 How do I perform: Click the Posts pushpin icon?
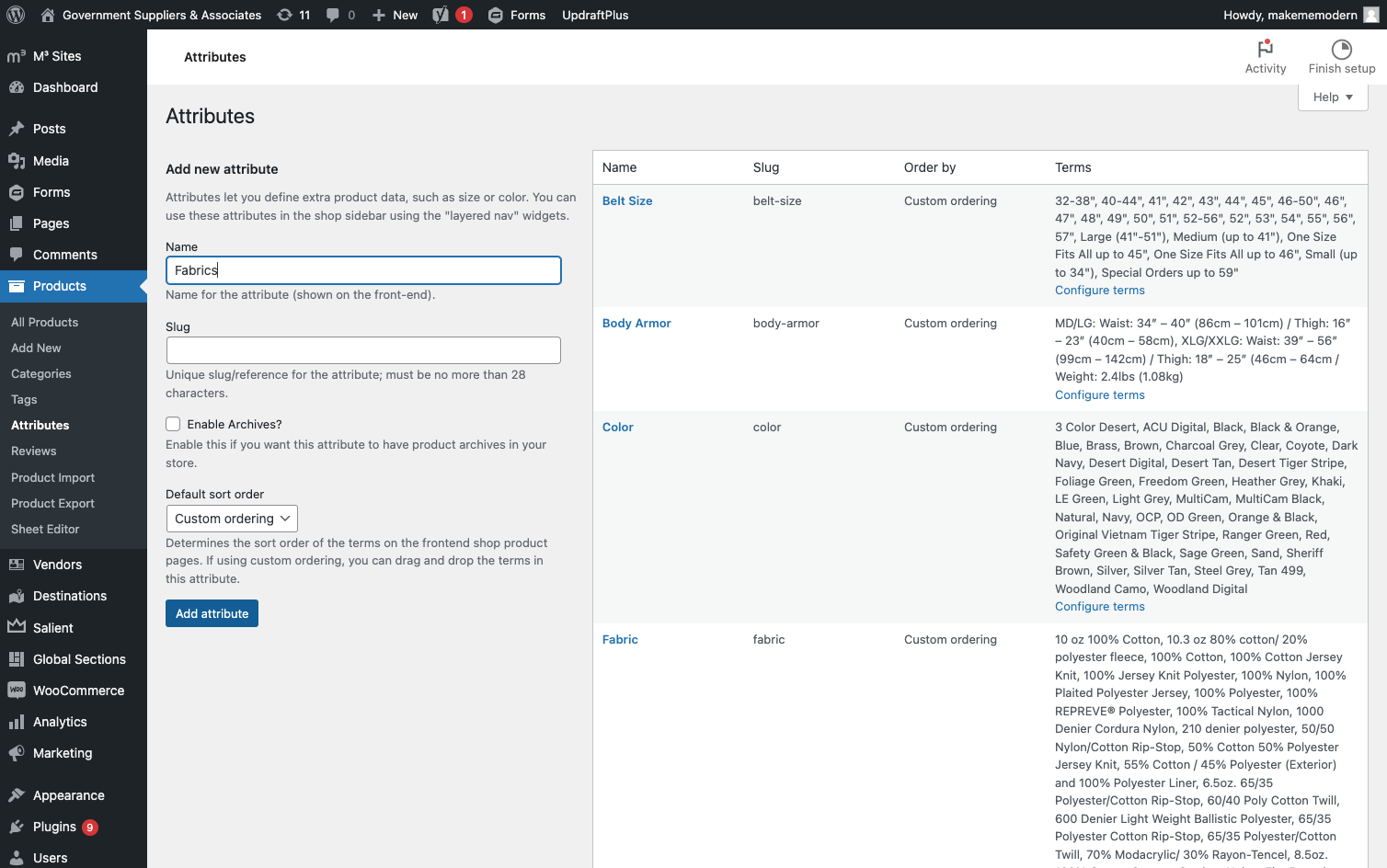point(17,129)
